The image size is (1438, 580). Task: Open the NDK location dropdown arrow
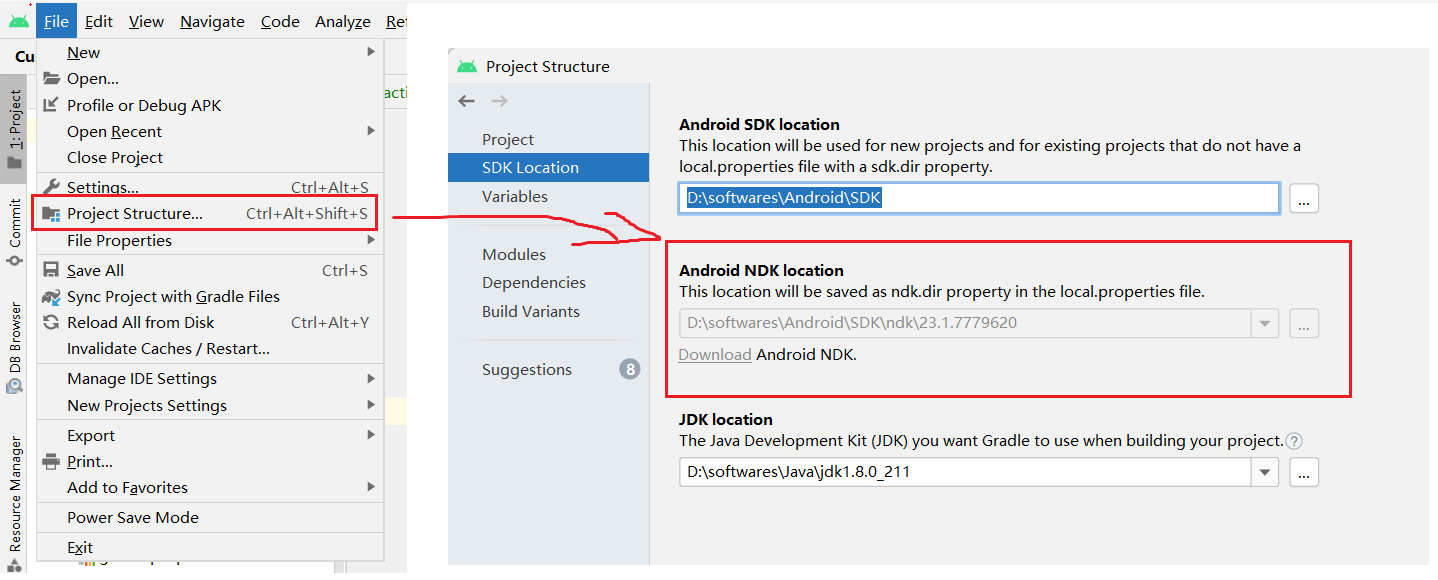[x=1266, y=324]
